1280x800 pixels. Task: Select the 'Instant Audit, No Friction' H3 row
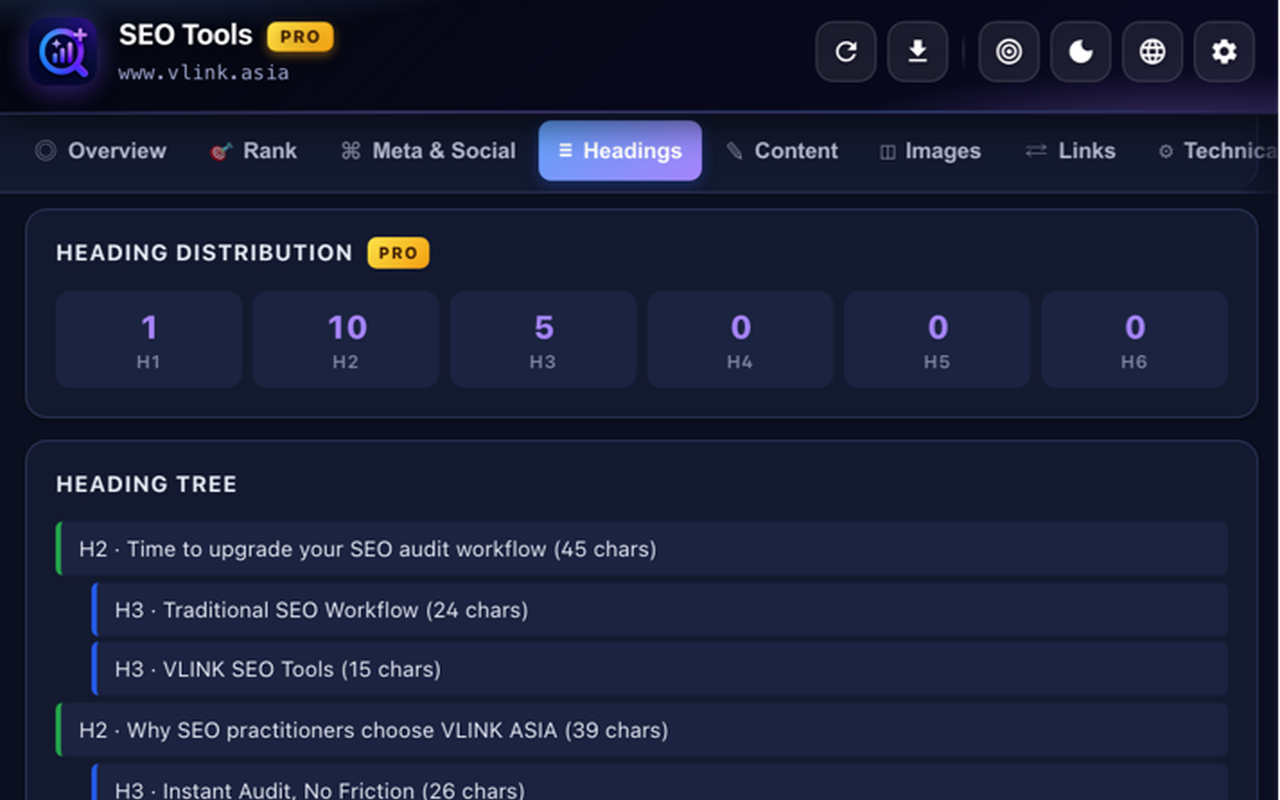pos(660,783)
